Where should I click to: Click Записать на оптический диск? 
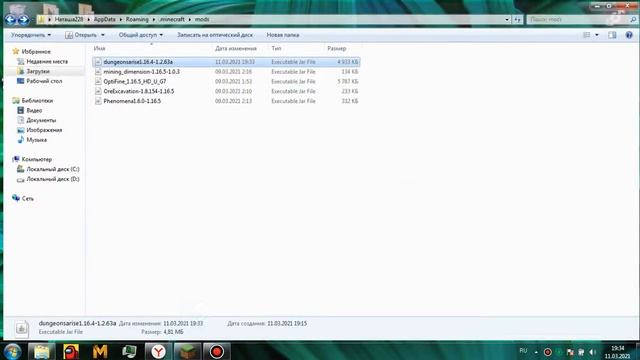point(215,35)
